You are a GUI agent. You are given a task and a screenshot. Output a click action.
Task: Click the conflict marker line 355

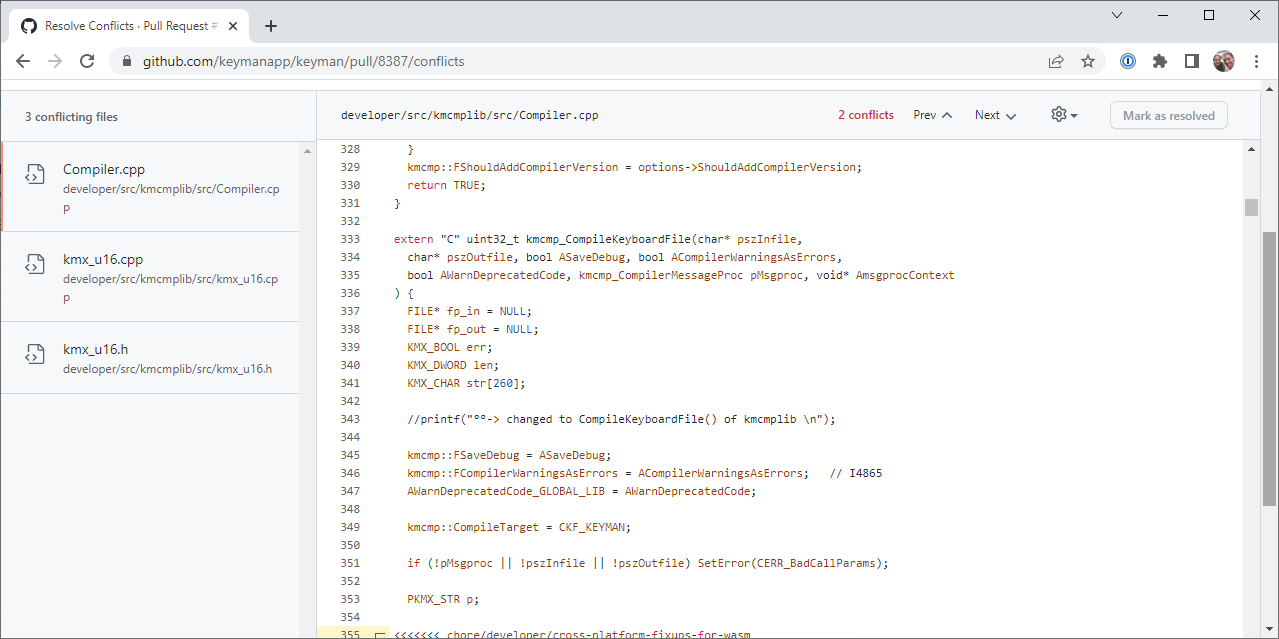click(x=572, y=634)
